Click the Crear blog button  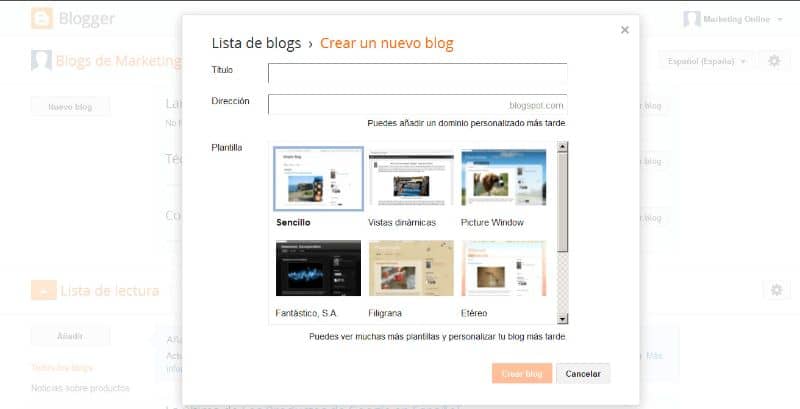[522, 374]
